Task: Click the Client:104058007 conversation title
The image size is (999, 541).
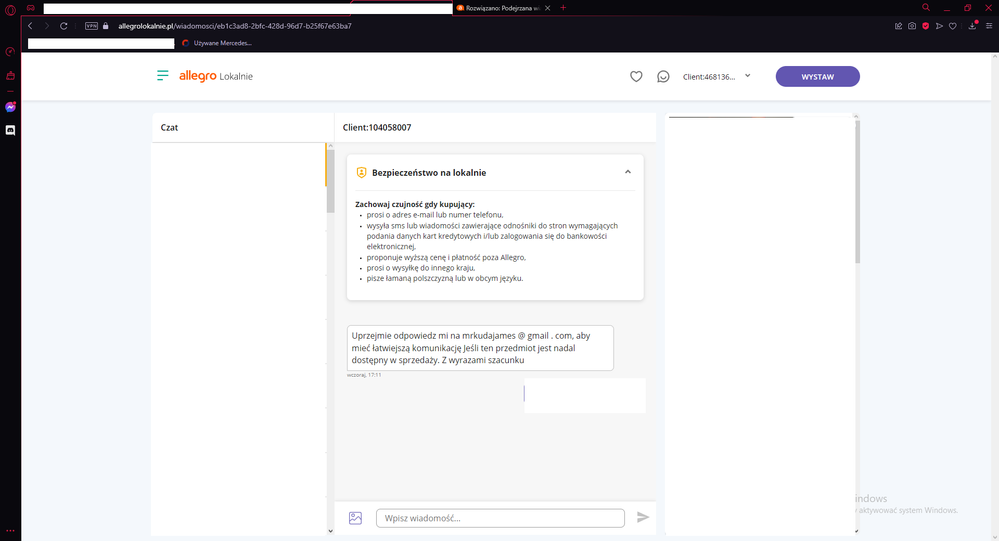Action: pyautogui.click(x=377, y=127)
